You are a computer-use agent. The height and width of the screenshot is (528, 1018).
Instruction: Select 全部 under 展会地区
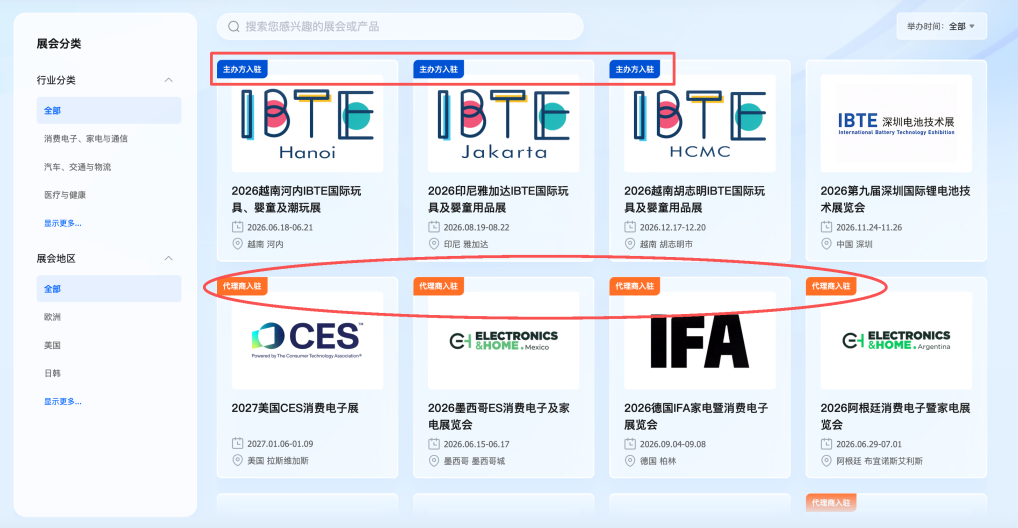click(109, 288)
